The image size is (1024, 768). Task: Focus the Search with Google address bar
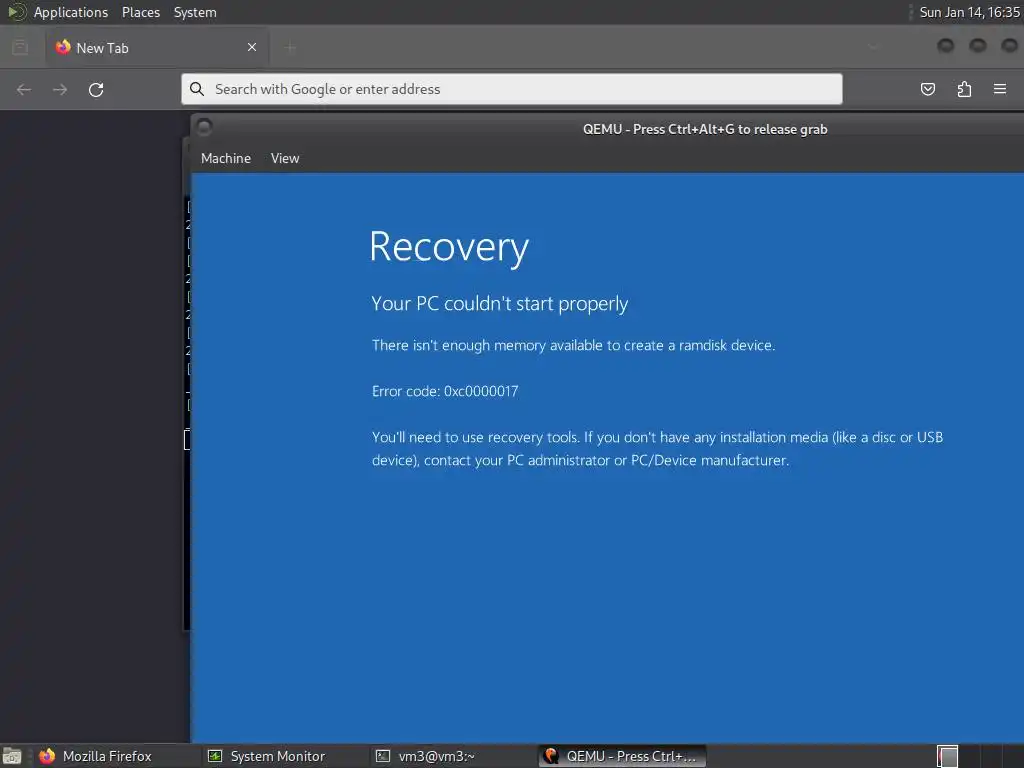(511, 89)
